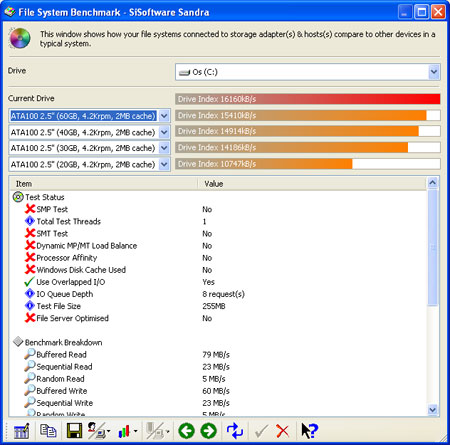Maximize the Sandra benchmark window

422,12
